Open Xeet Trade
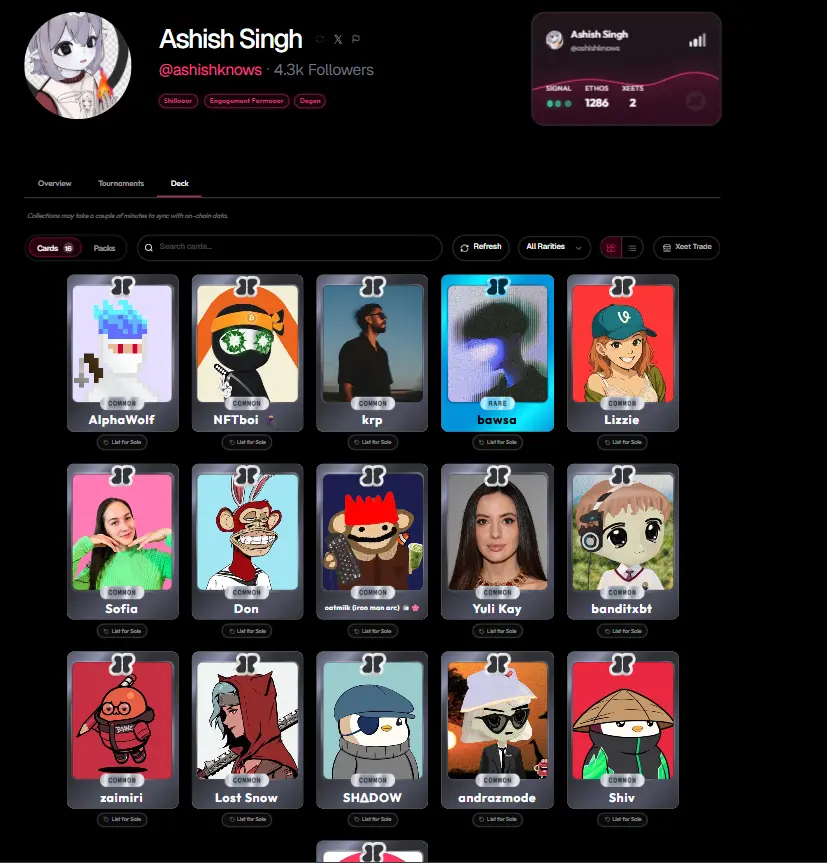The height and width of the screenshot is (863, 827). coord(687,247)
